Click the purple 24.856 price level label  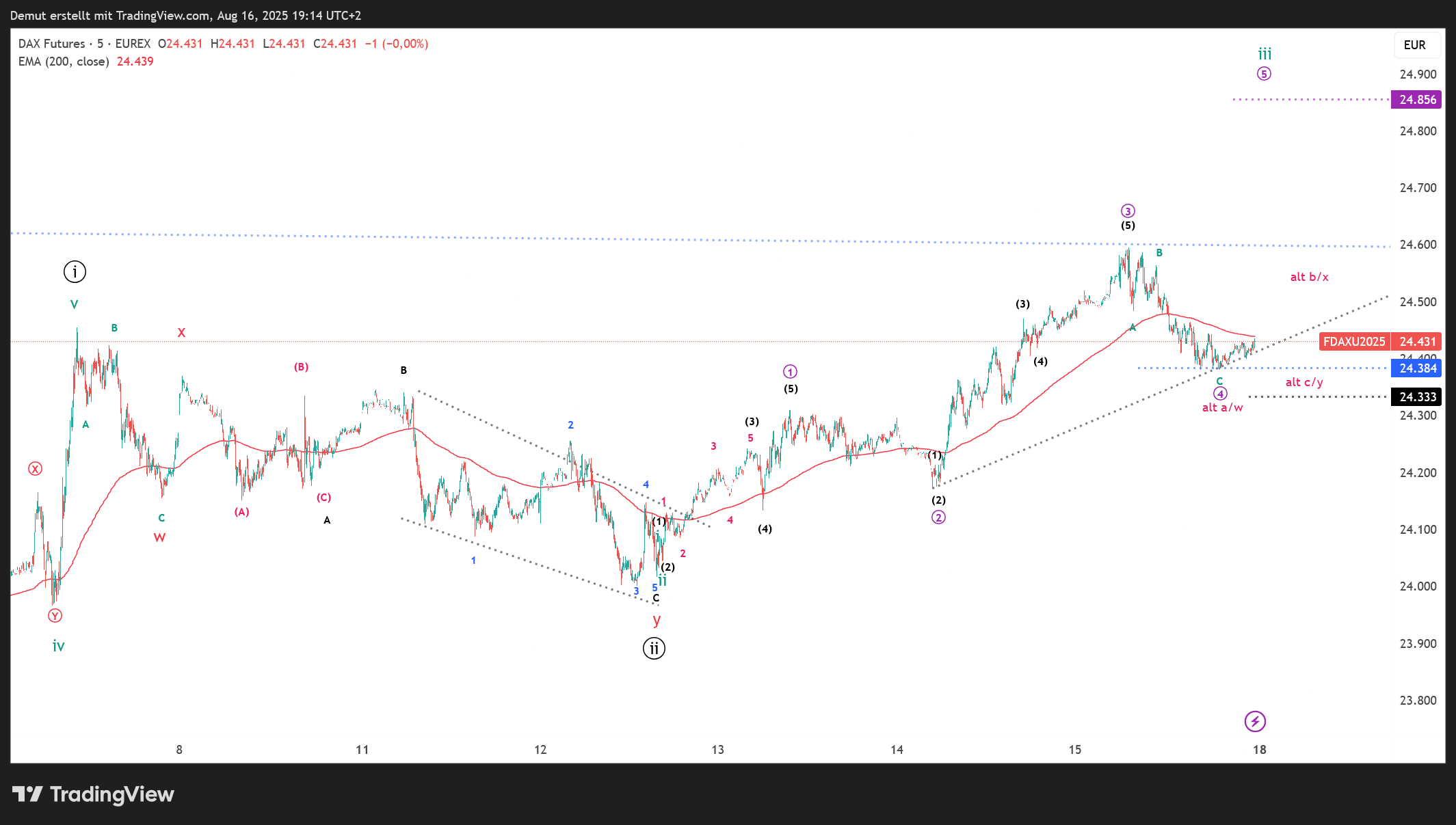[1417, 100]
